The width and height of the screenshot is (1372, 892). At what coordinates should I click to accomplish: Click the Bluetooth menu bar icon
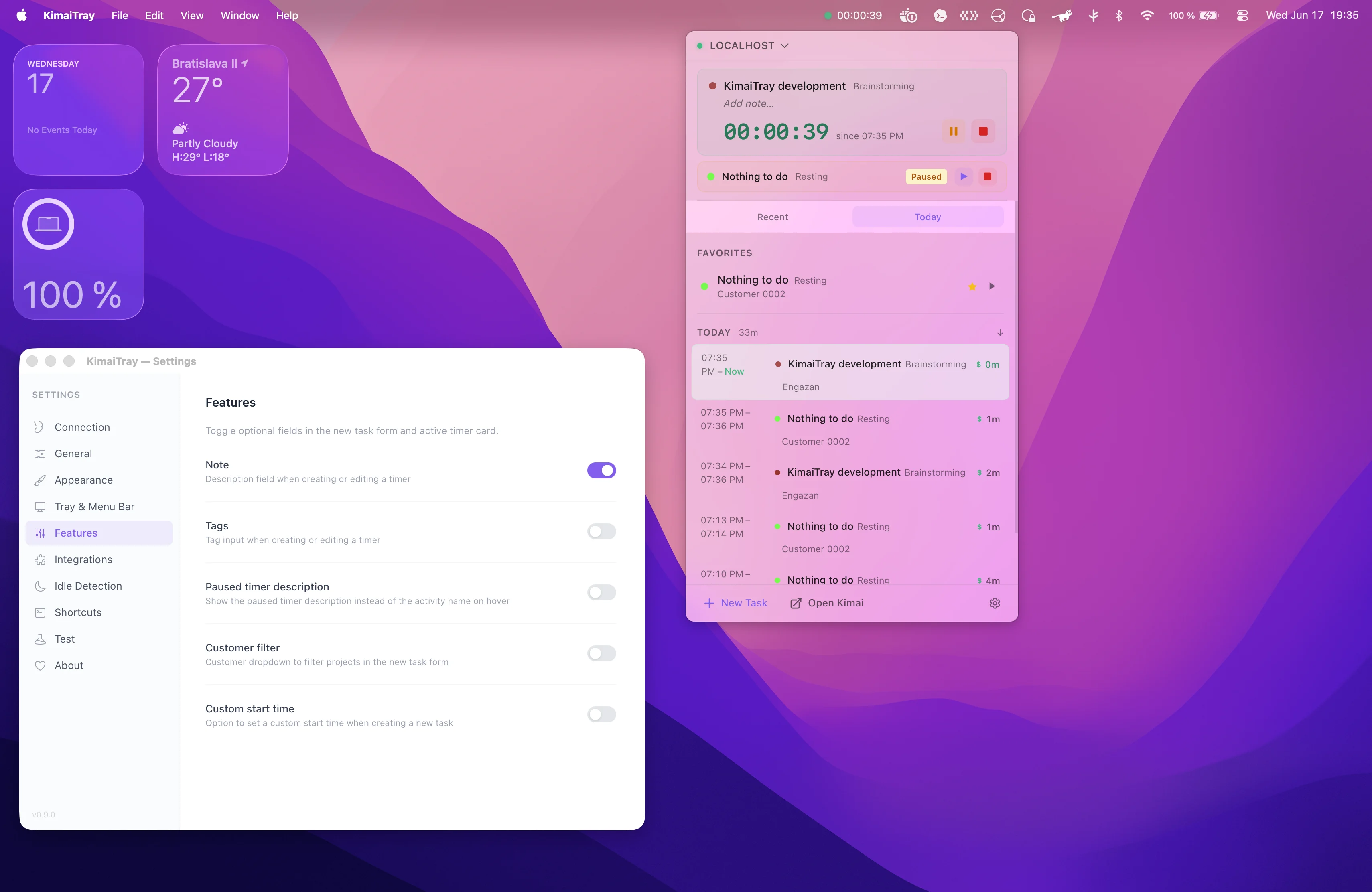point(1118,16)
